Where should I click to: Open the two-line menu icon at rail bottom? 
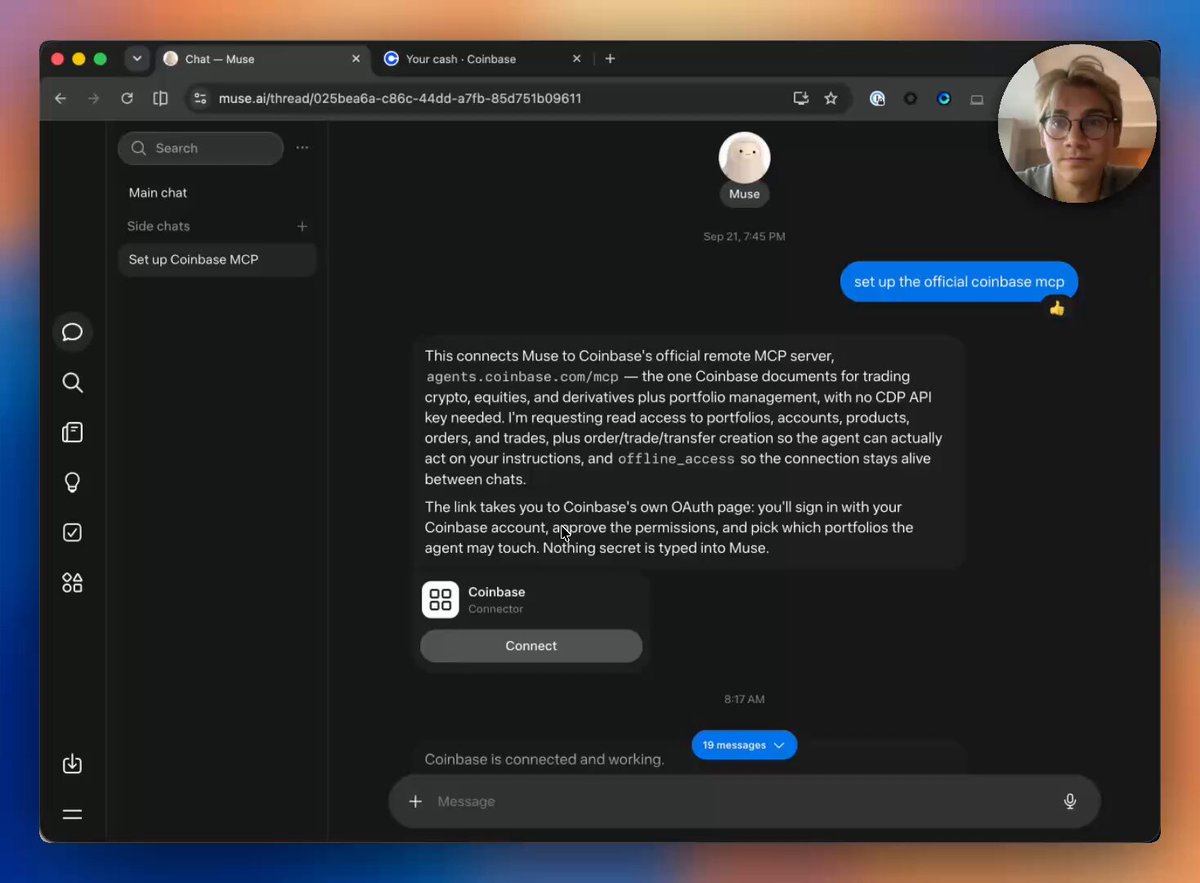[x=72, y=814]
